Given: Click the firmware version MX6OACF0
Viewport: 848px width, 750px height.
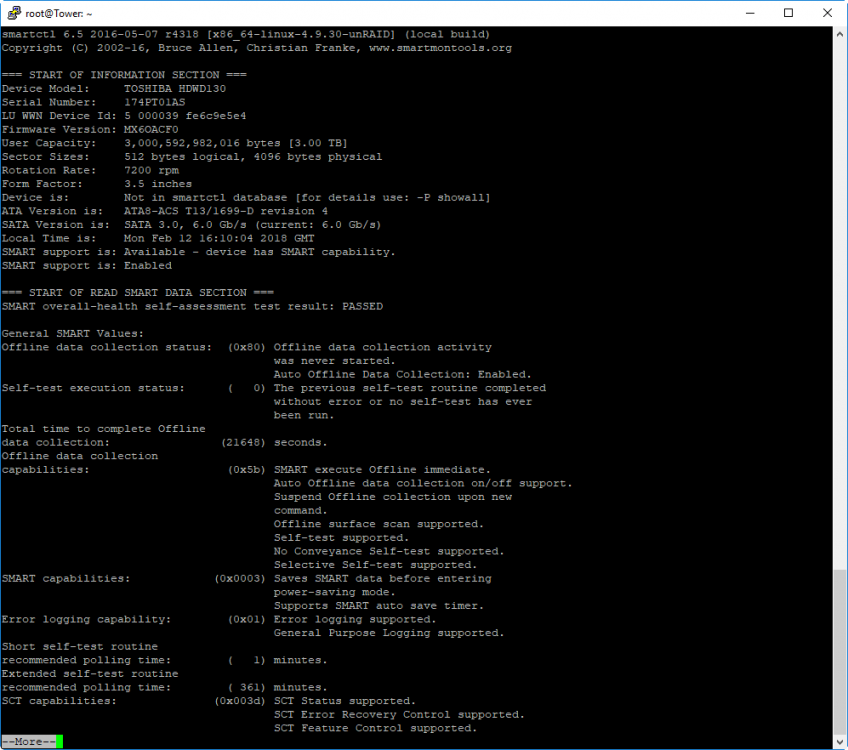Looking at the screenshot, I should pos(151,130).
